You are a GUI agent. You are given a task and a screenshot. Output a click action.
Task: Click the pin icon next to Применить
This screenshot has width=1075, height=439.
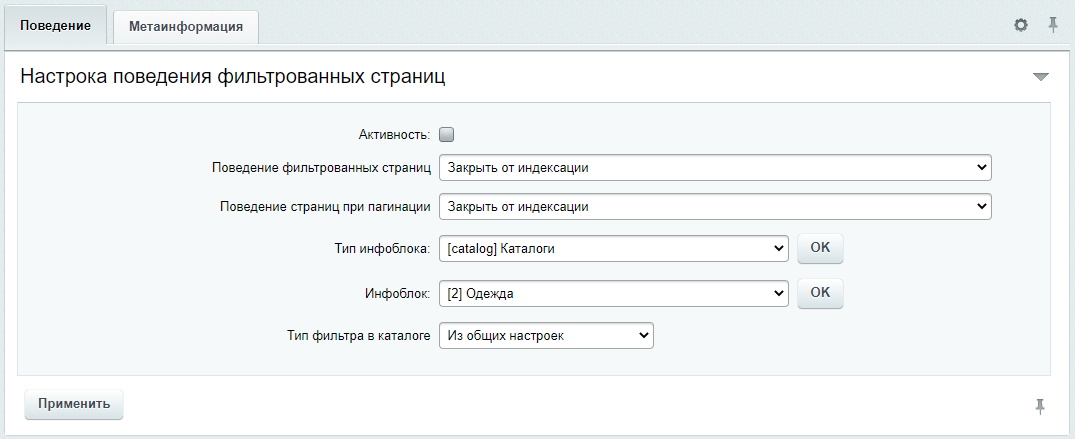pos(1040,406)
